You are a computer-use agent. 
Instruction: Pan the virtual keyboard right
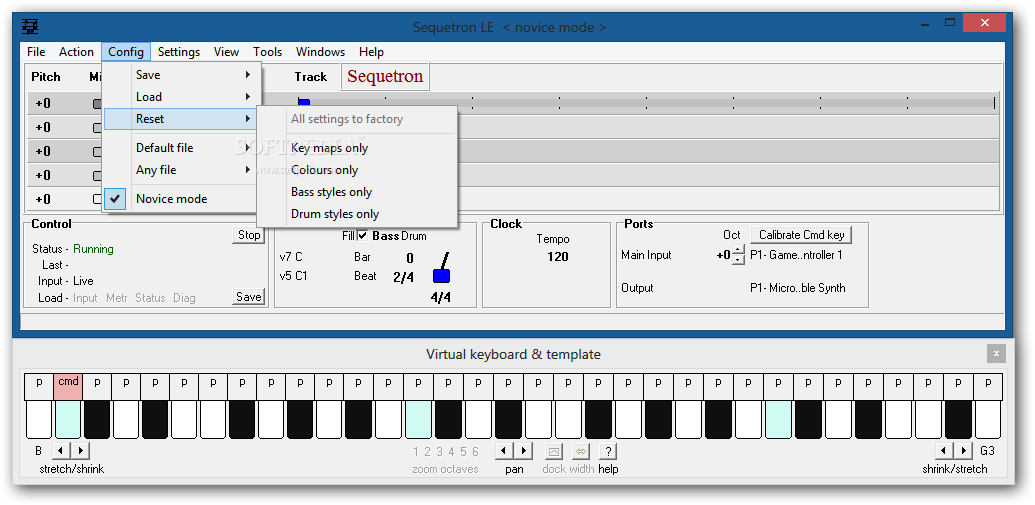click(x=523, y=451)
